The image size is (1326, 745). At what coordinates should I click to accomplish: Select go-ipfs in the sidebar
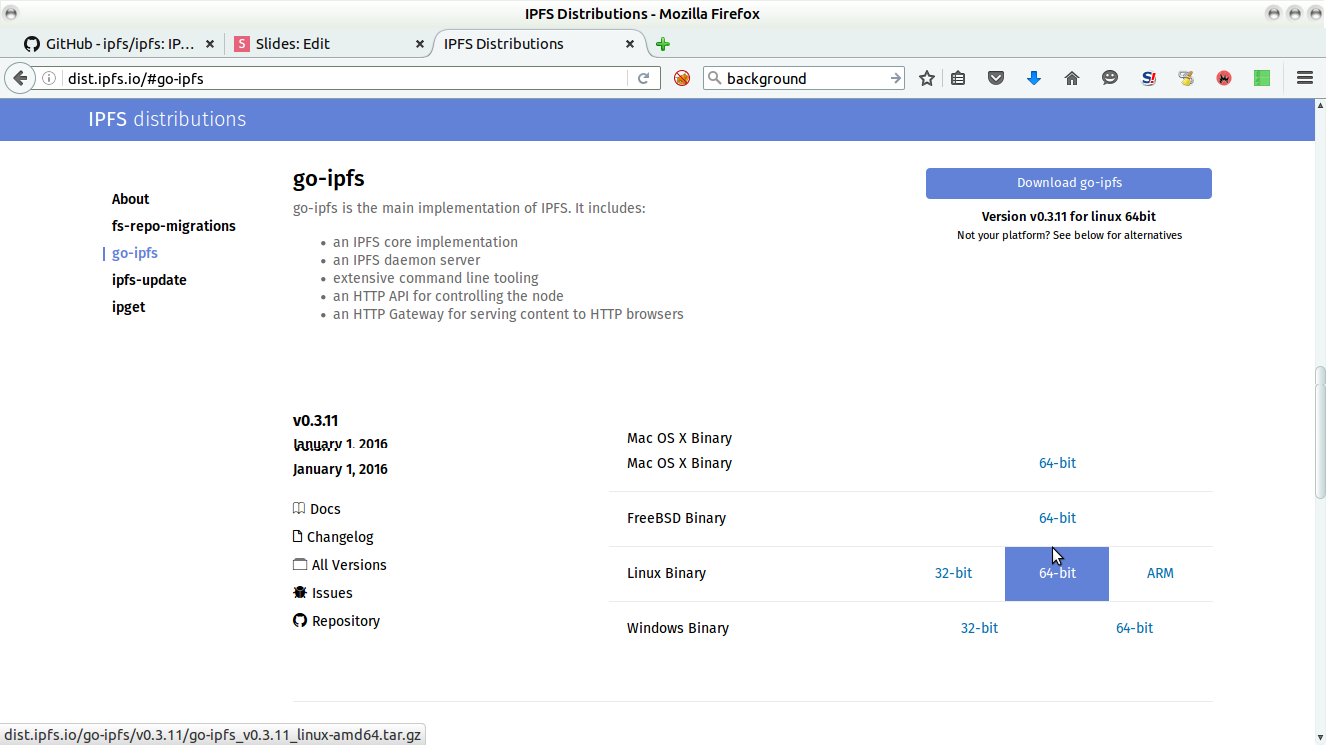pyautogui.click(x=135, y=253)
